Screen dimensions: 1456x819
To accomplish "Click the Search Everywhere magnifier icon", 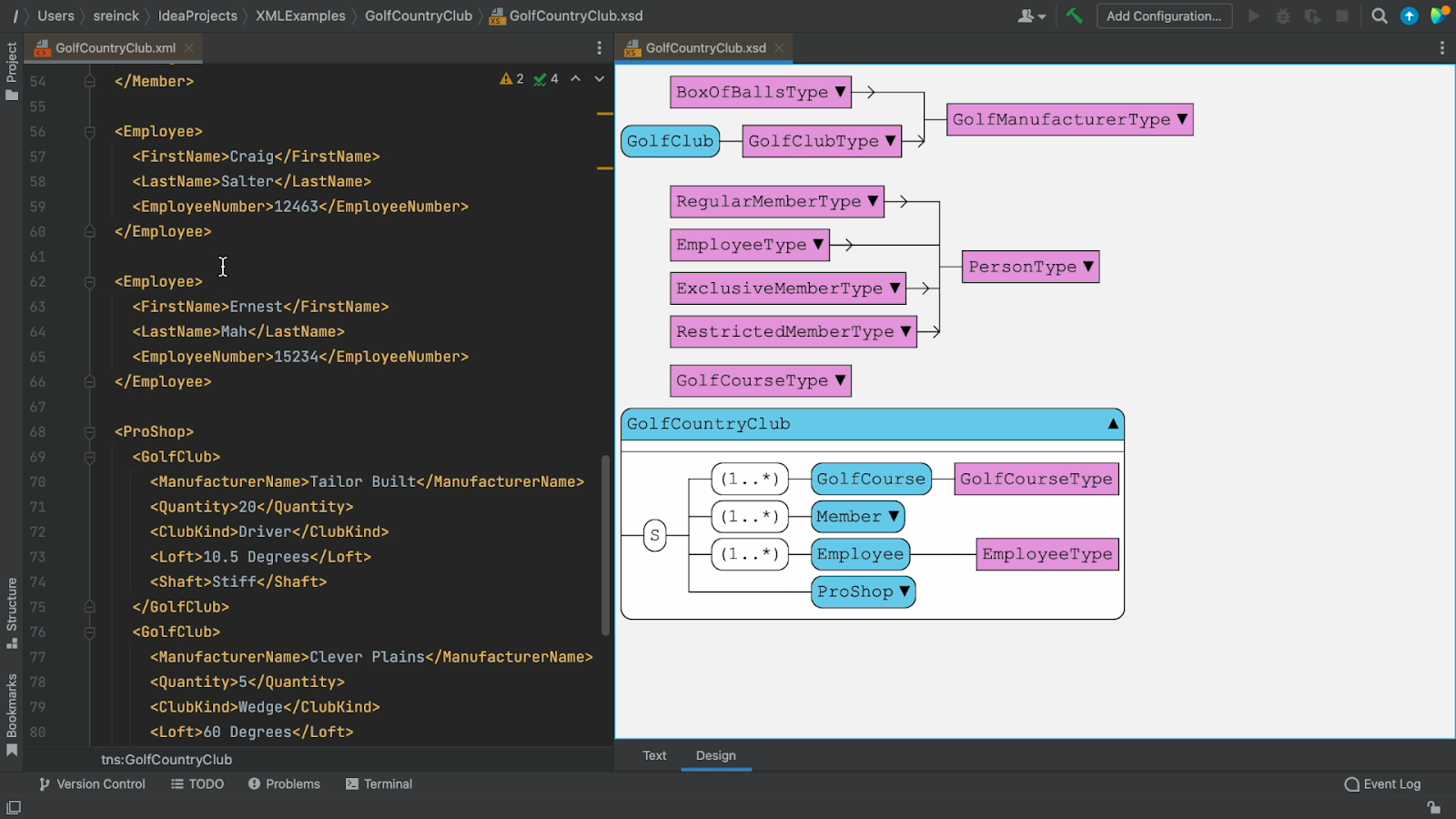I will (1380, 15).
